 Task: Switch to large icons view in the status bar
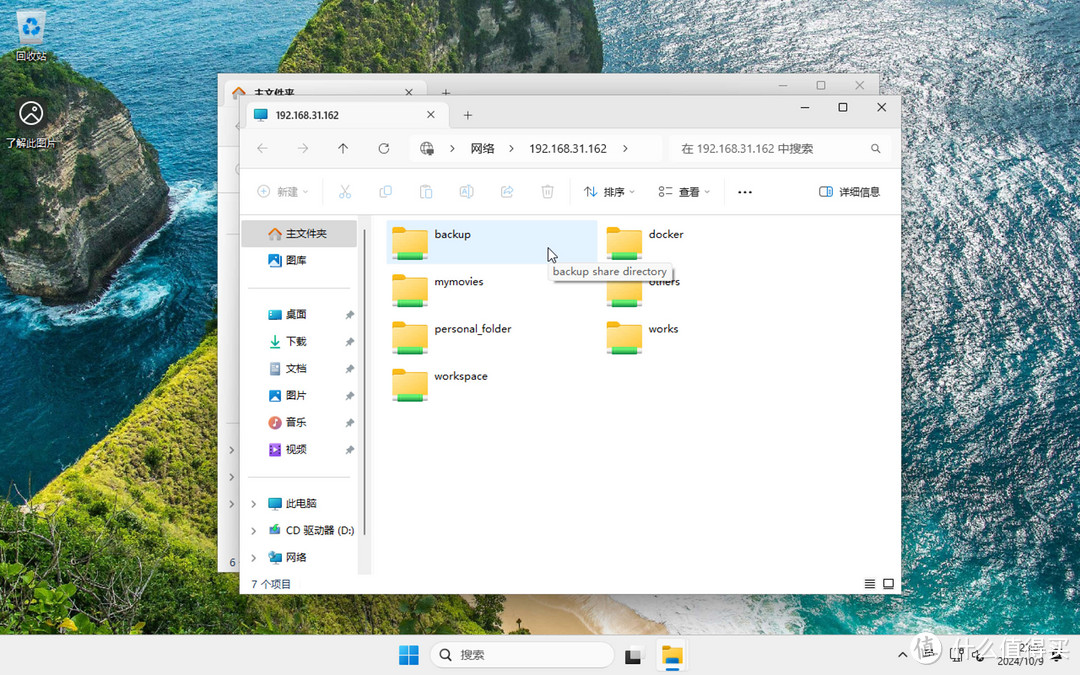888,583
